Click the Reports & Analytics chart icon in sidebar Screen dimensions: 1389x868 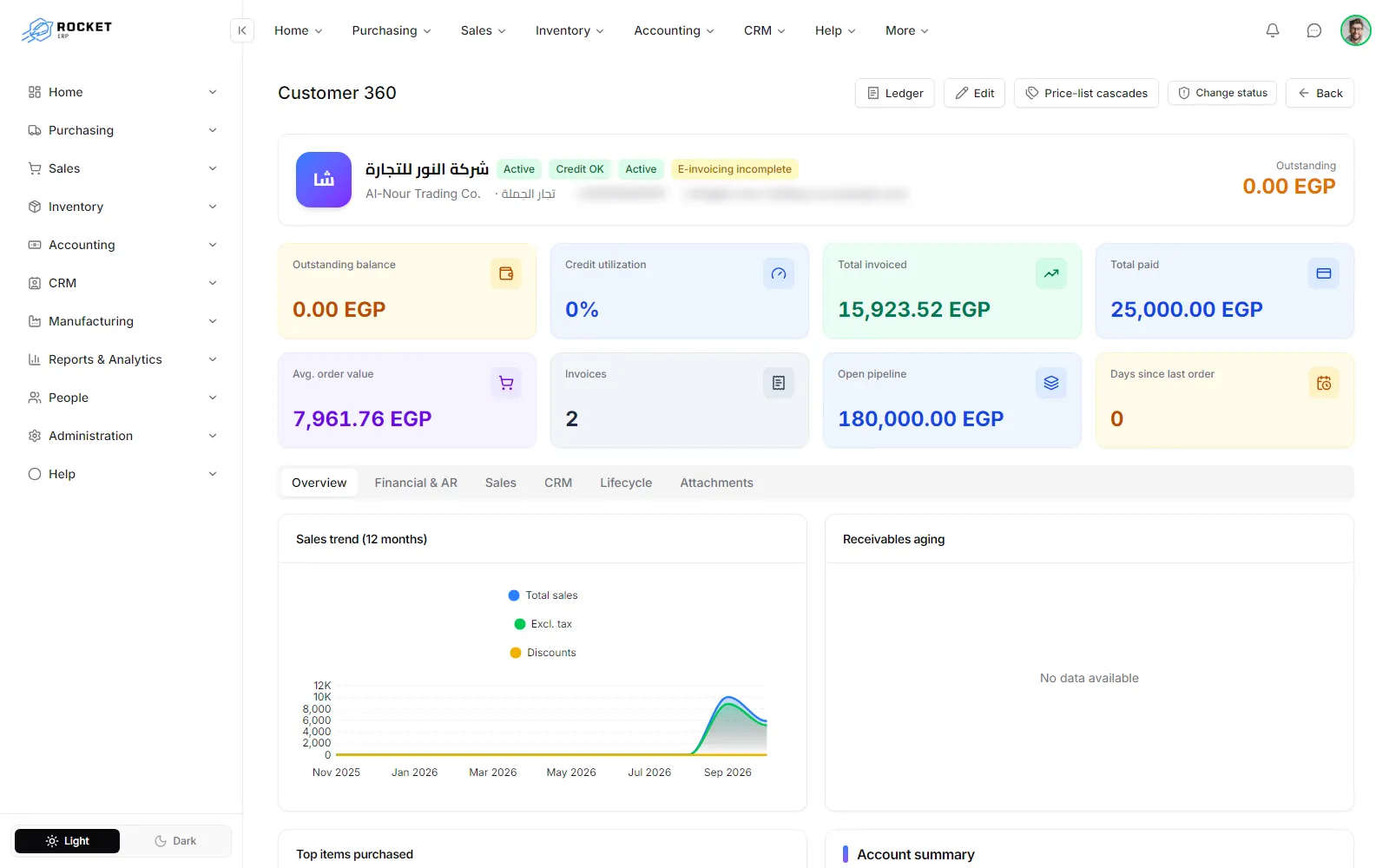pyautogui.click(x=35, y=359)
